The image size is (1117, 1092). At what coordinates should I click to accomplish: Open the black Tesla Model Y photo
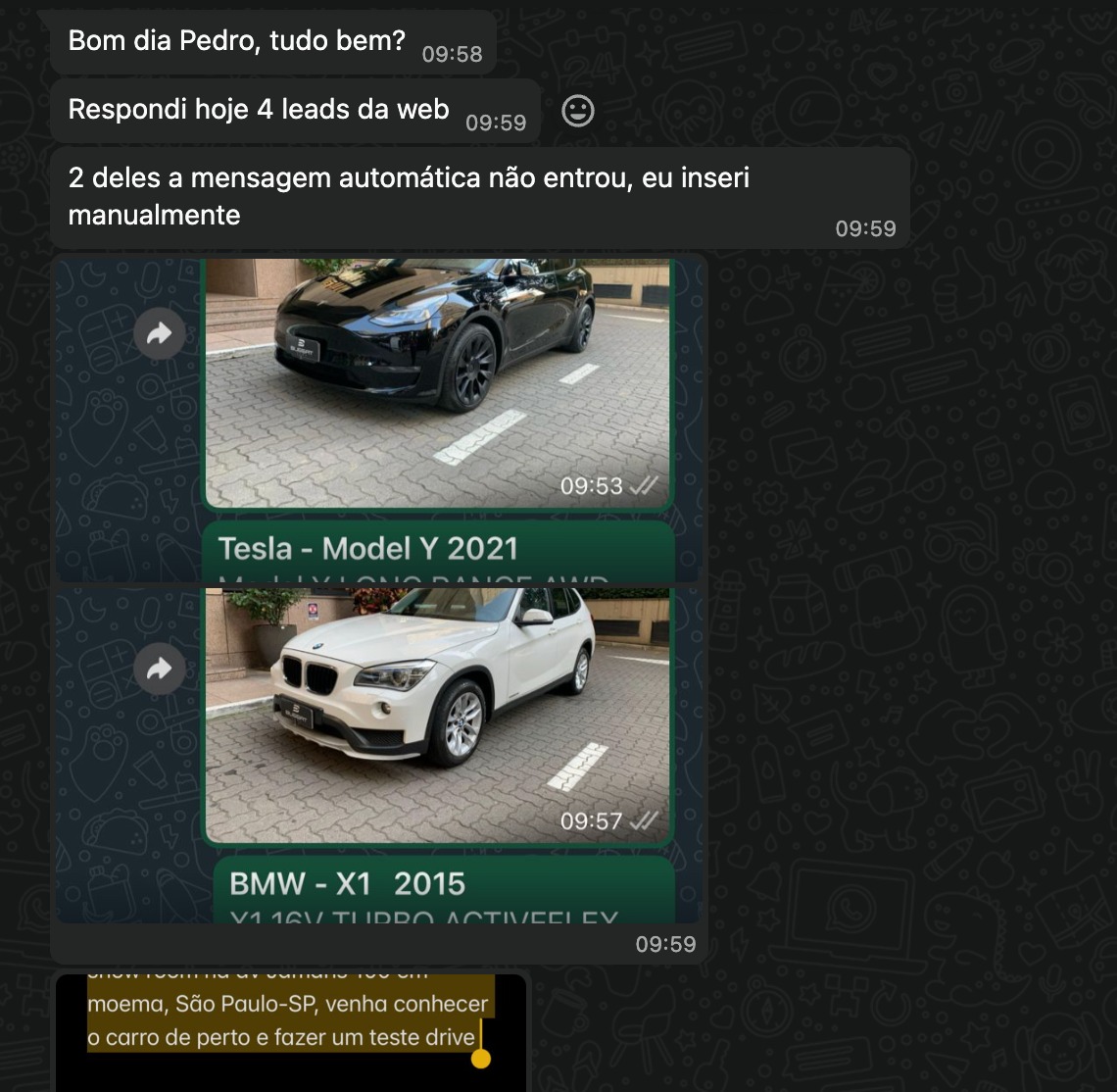[437, 382]
